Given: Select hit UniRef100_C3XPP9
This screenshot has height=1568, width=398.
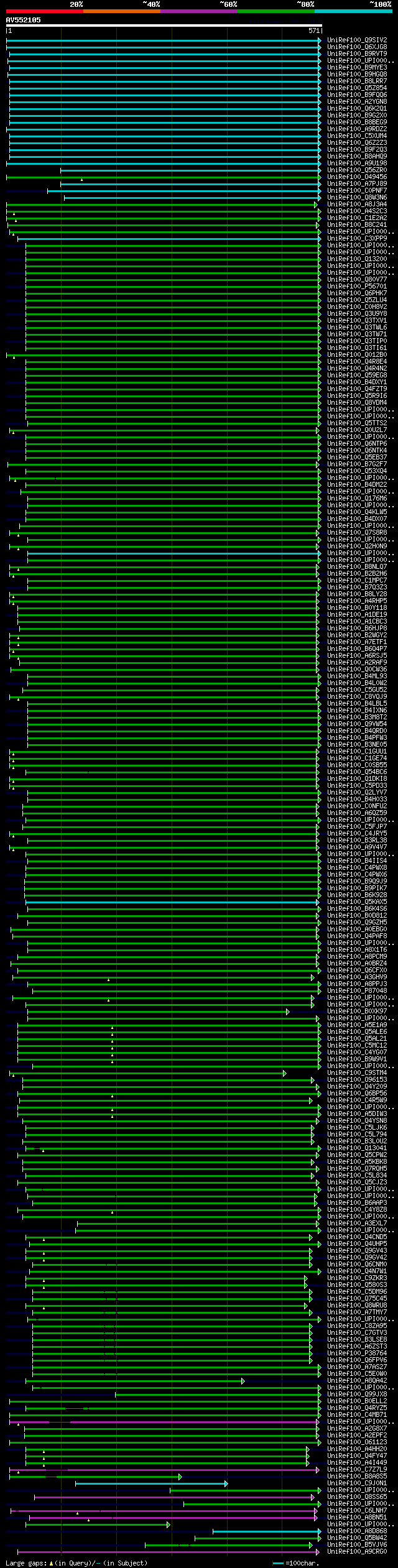Looking at the screenshot, I should point(357,238).
